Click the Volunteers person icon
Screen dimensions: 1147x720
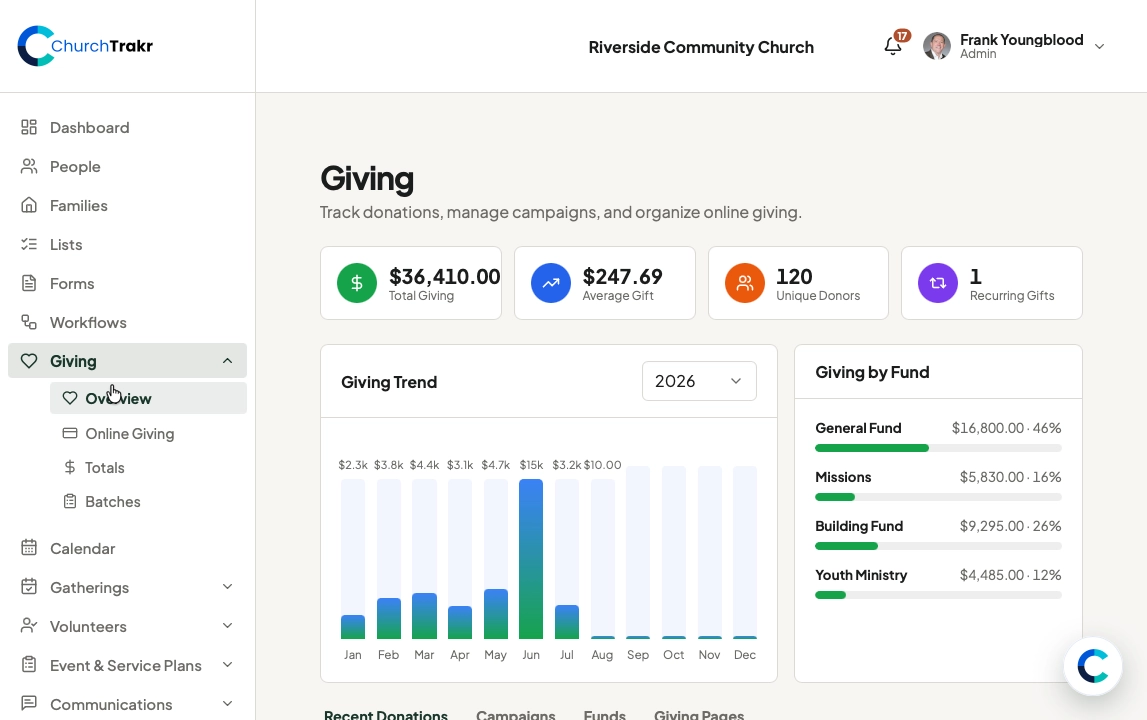29,626
